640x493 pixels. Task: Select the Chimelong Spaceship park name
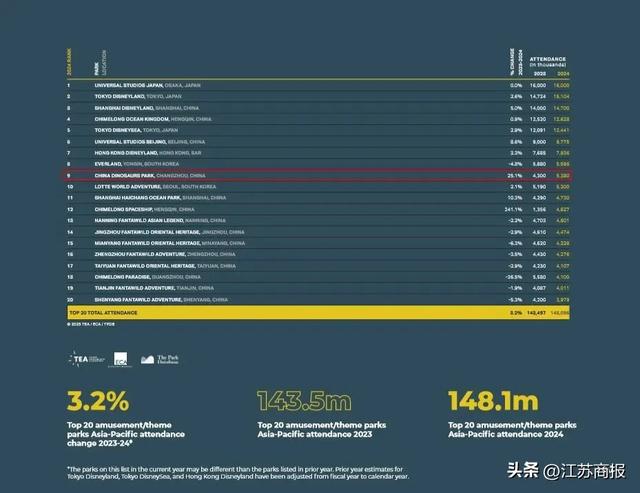[x=123, y=209]
